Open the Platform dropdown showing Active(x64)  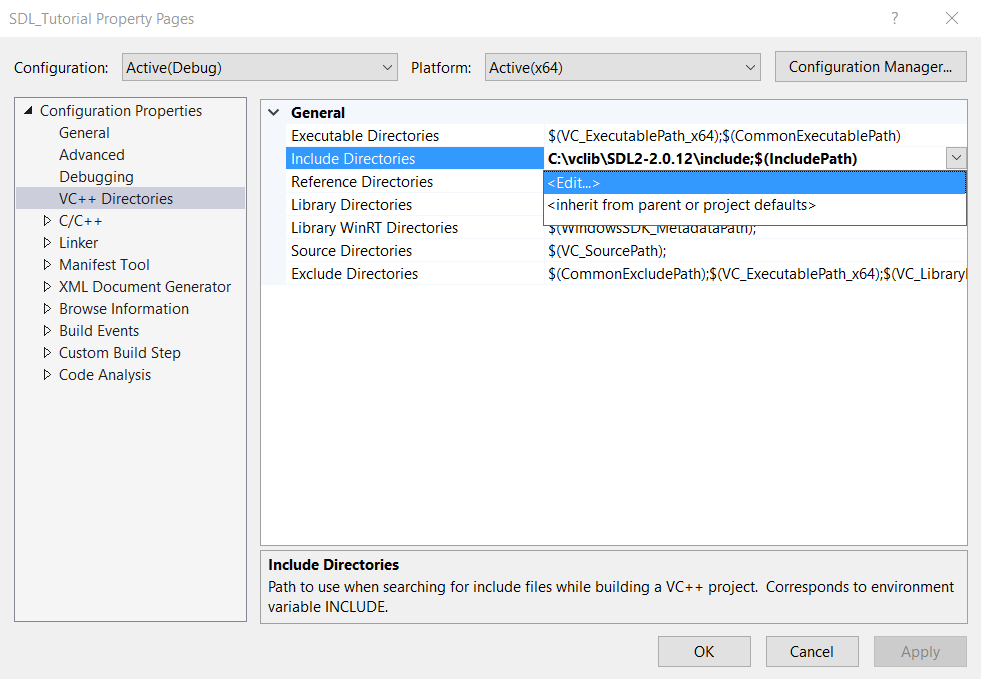pos(623,68)
